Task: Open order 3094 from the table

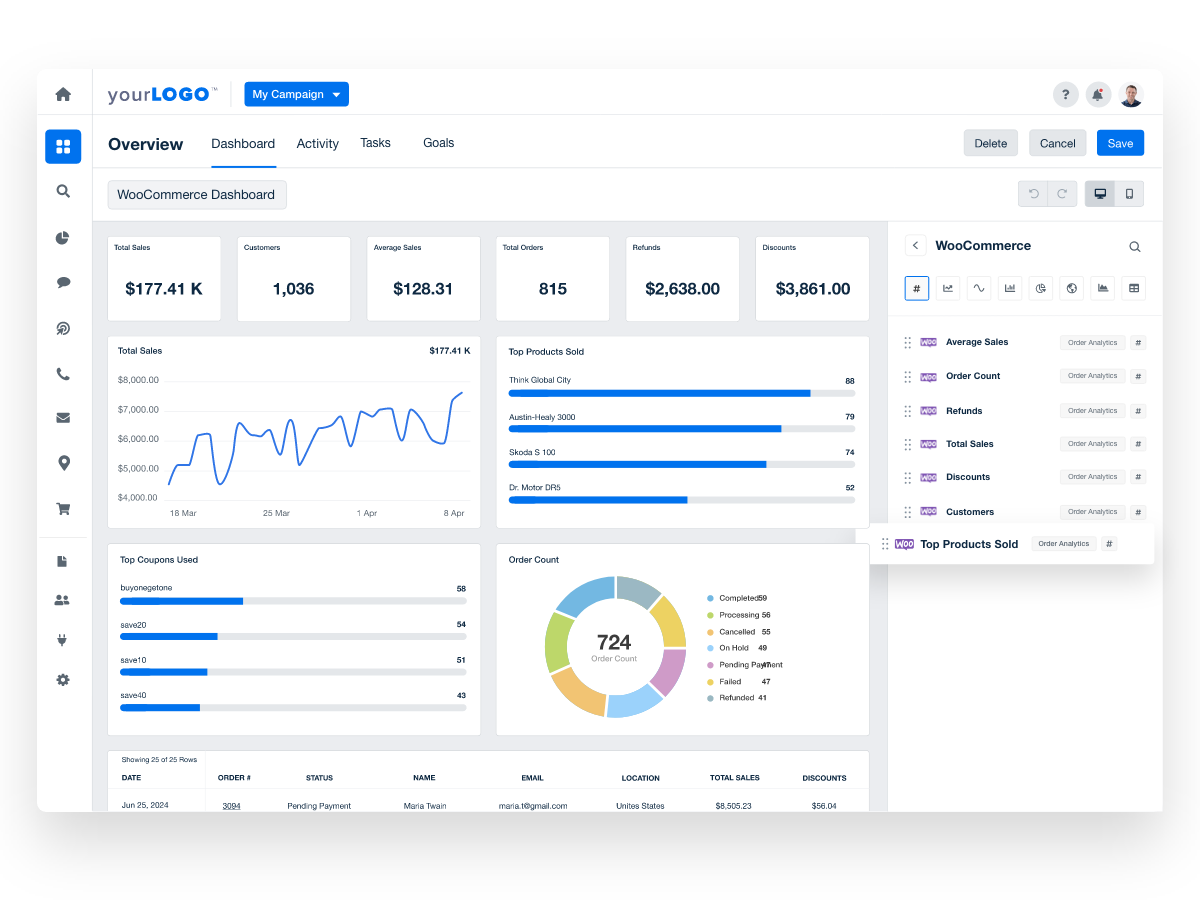Action: click(x=231, y=805)
